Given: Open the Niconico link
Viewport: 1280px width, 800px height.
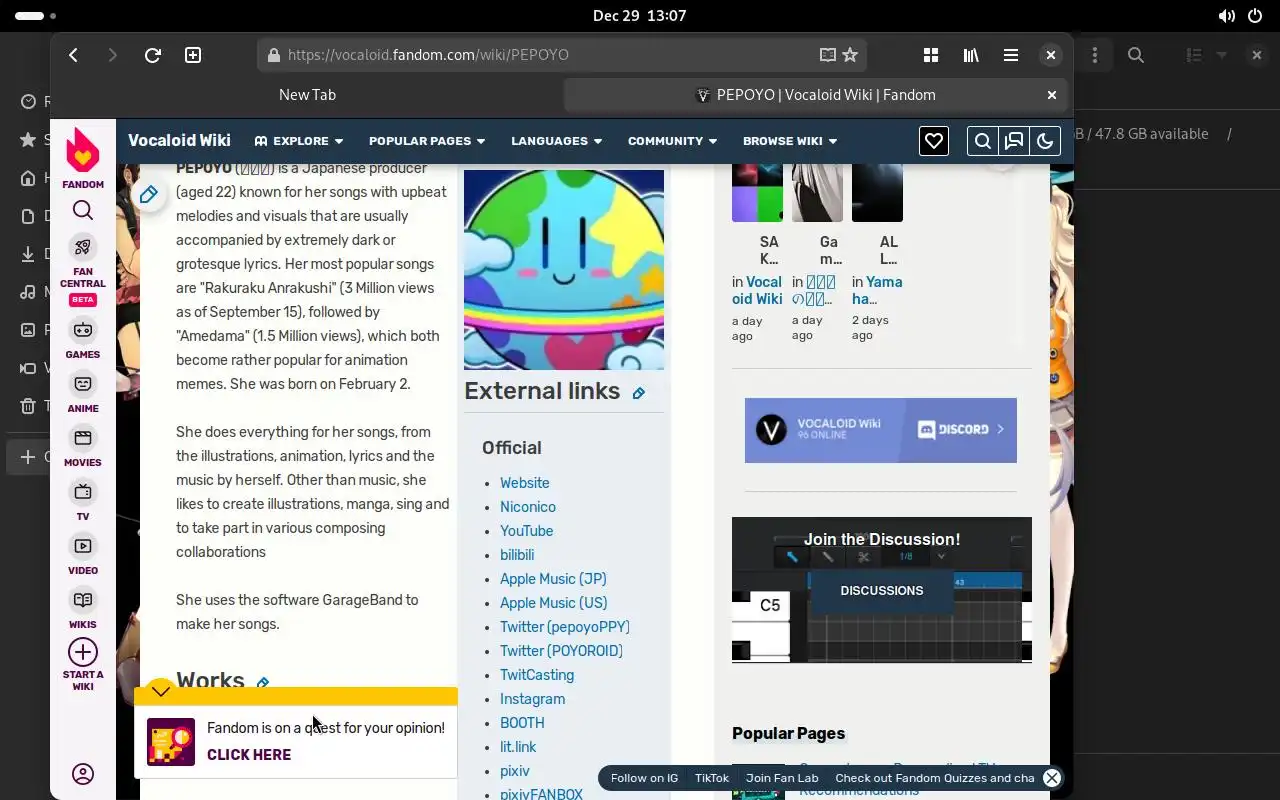Looking at the screenshot, I should [528, 507].
